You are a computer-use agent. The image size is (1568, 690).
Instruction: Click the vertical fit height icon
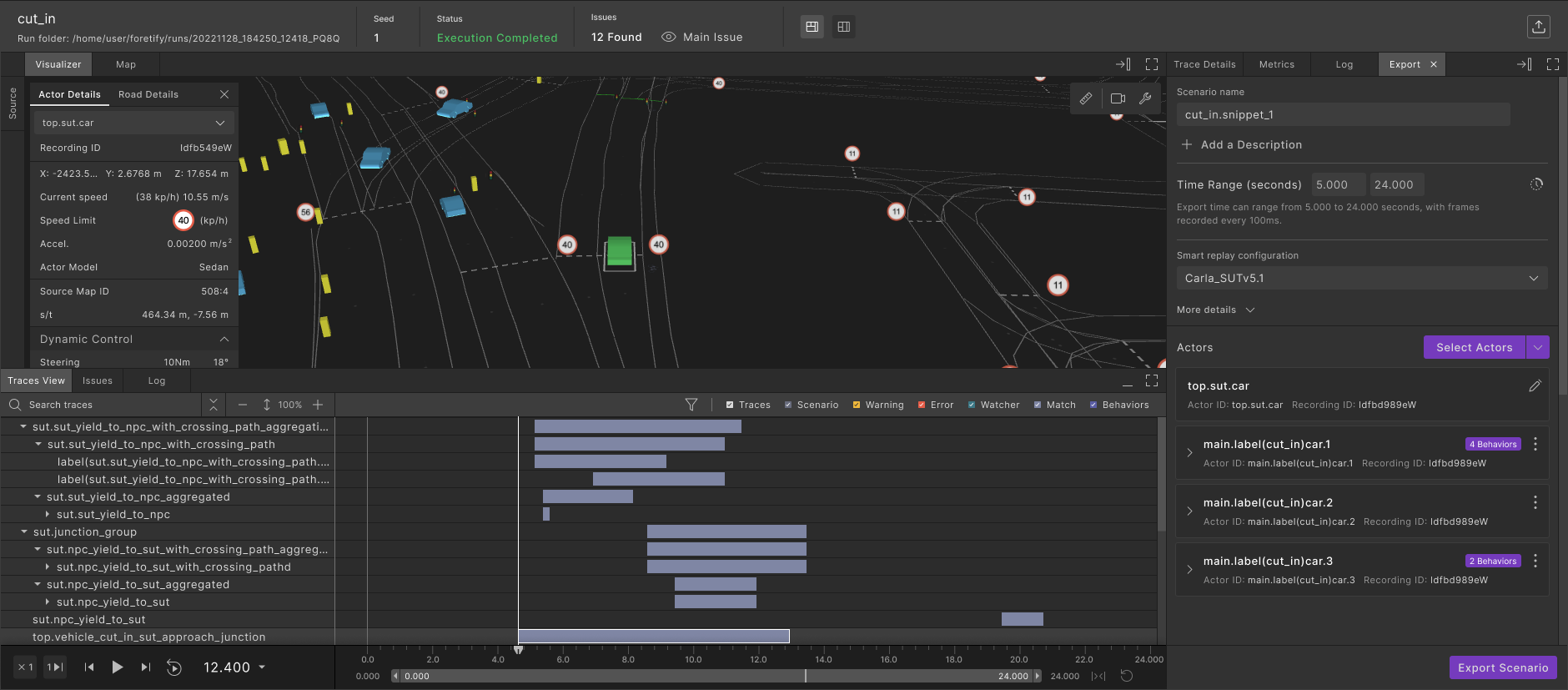[267, 405]
